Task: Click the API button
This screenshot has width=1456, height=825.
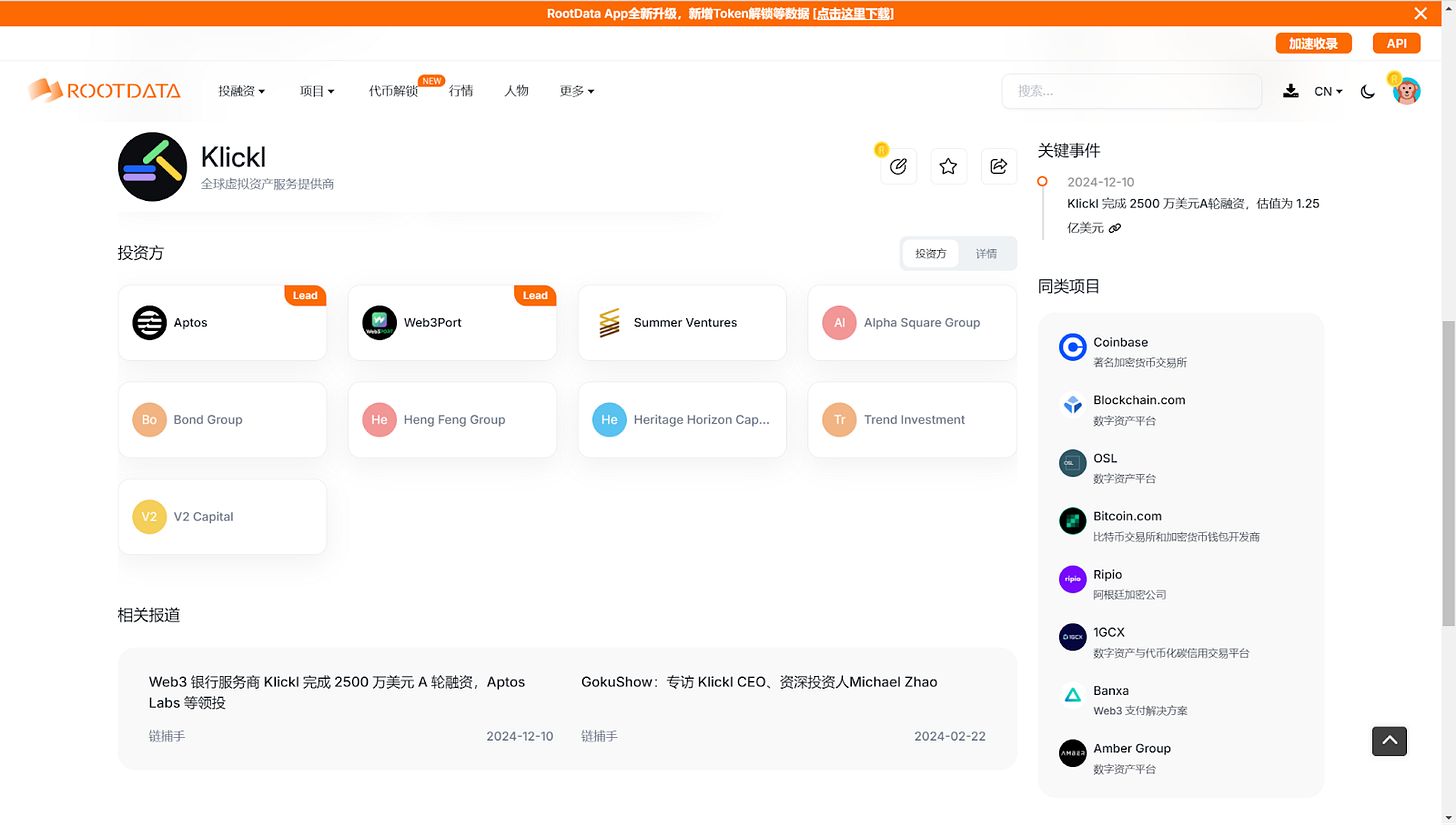Action: (x=1396, y=43)
